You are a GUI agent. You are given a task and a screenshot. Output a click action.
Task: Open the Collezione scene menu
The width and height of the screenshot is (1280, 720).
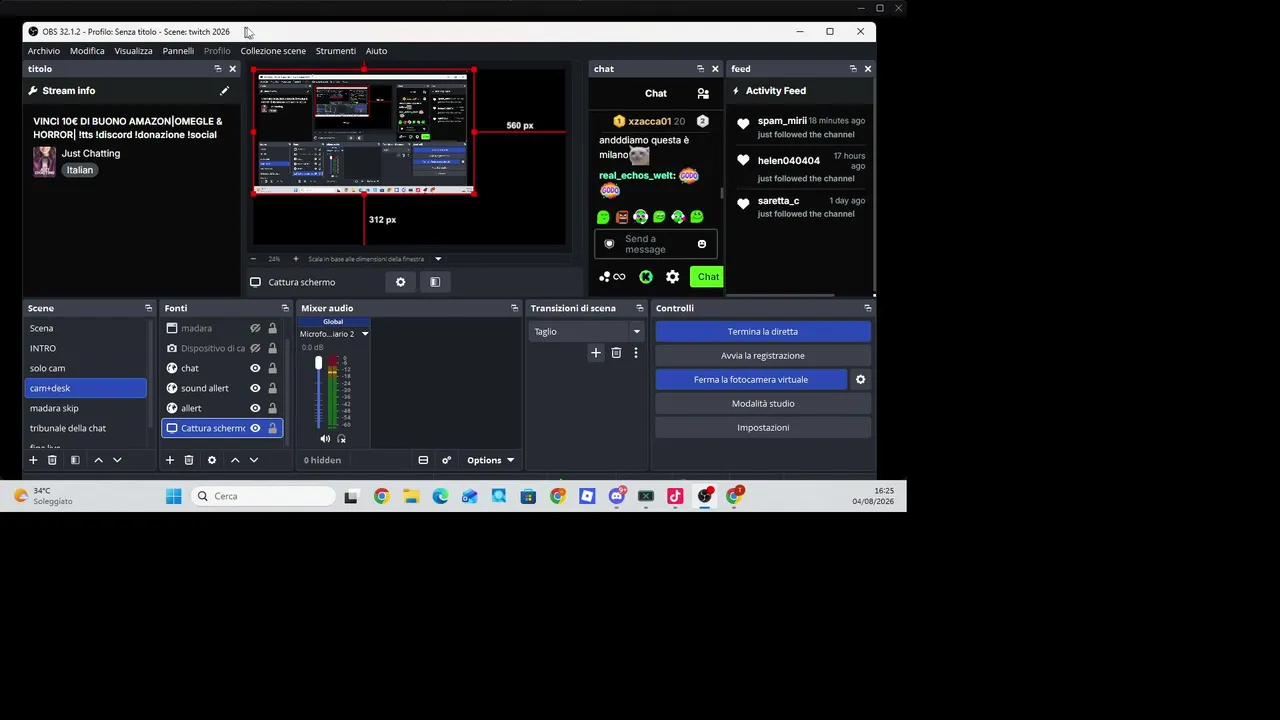point(273,51)
